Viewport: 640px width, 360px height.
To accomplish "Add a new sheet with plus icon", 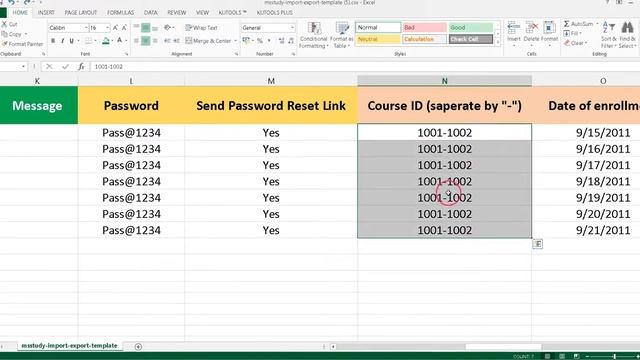I will coord(138,347).
